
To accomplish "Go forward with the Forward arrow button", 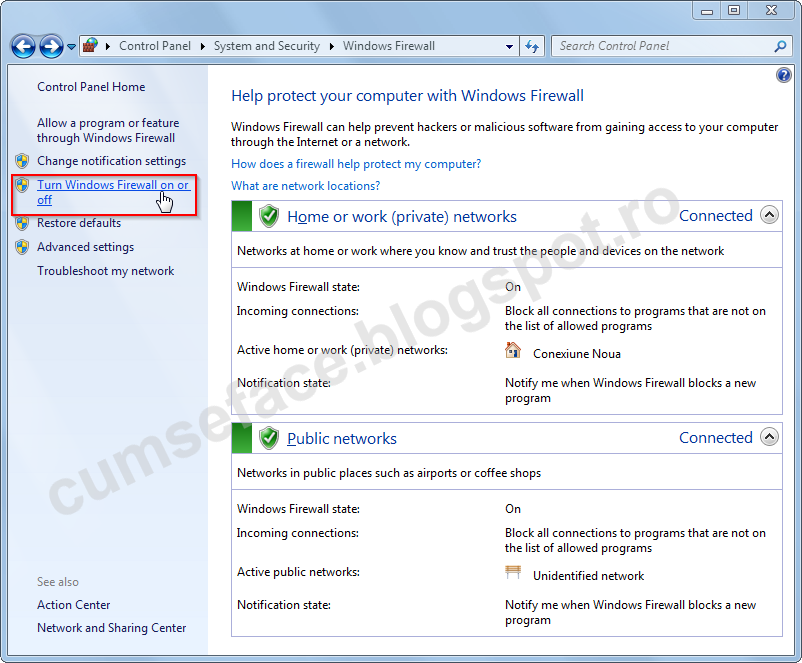I will click(x=52, y=47).
